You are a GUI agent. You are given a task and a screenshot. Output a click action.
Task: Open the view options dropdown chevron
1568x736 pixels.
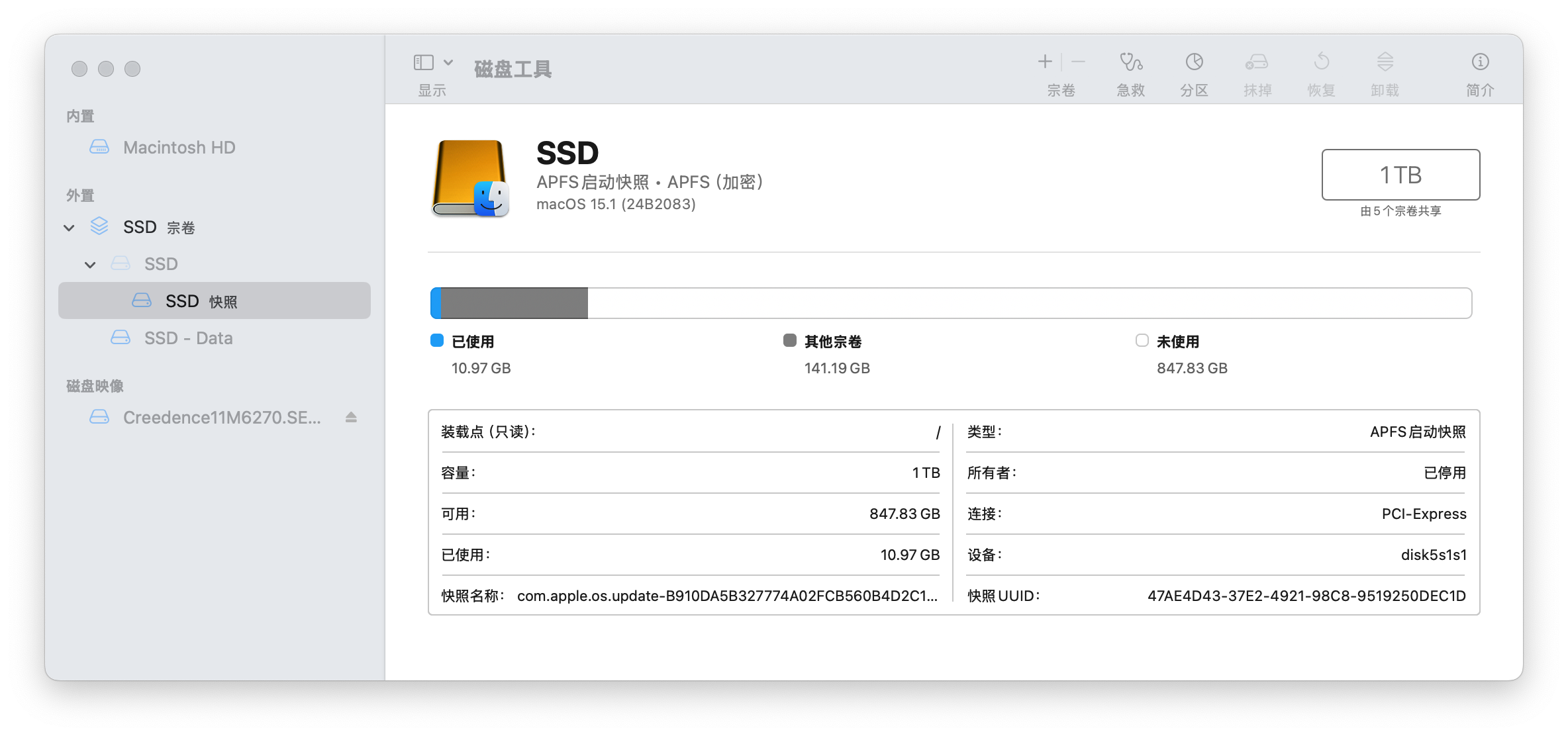[x=448, y=62]
